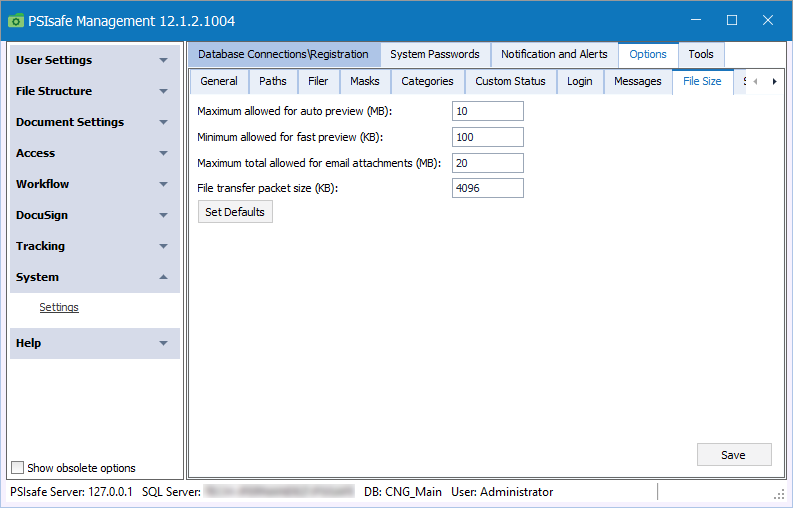Expand the Document Settings section
This screenshot has height=508, width=793.
pyautogui.click(x=95, y=122)
